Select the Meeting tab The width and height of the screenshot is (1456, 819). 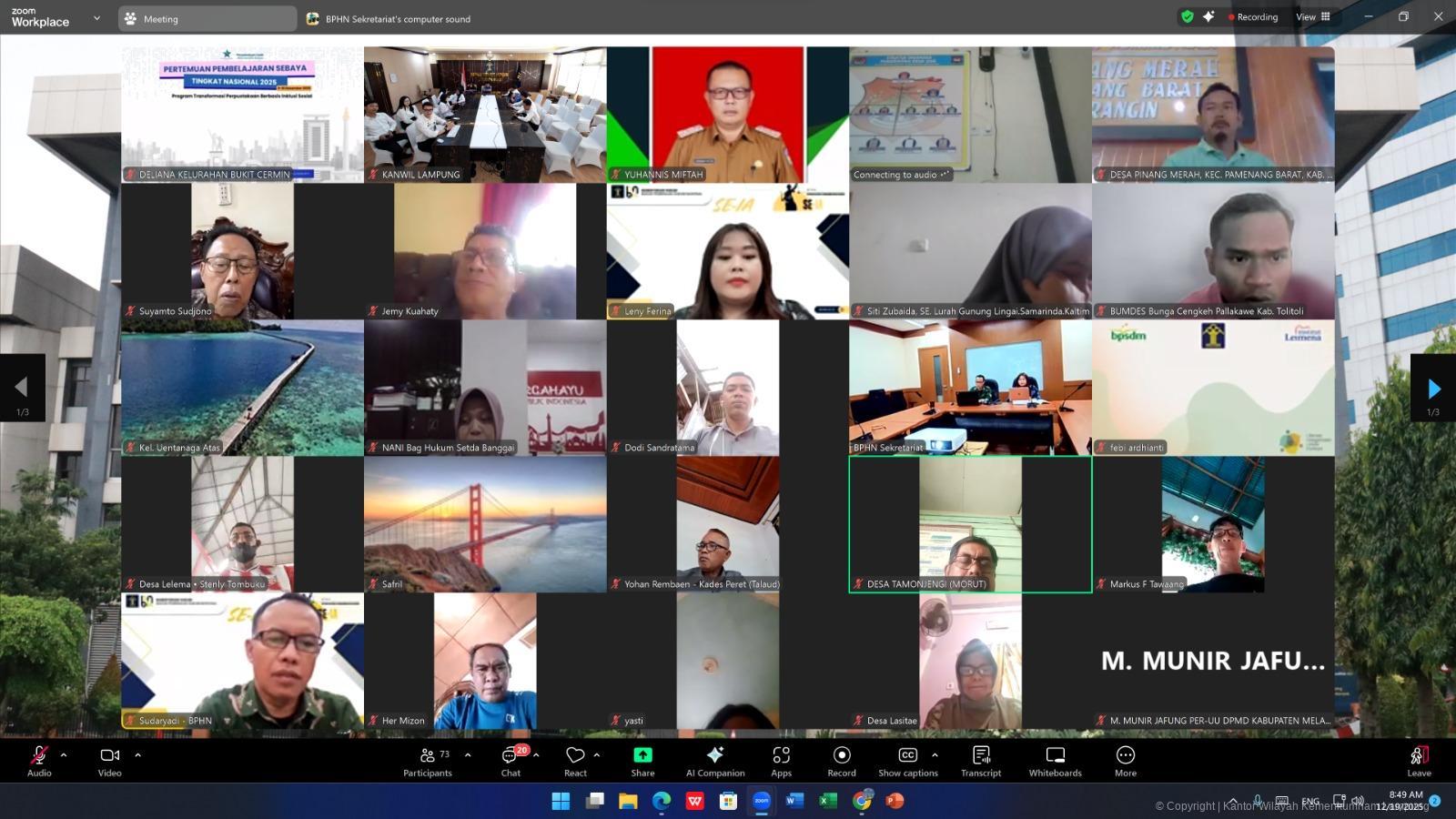click(x=207, y=18)
